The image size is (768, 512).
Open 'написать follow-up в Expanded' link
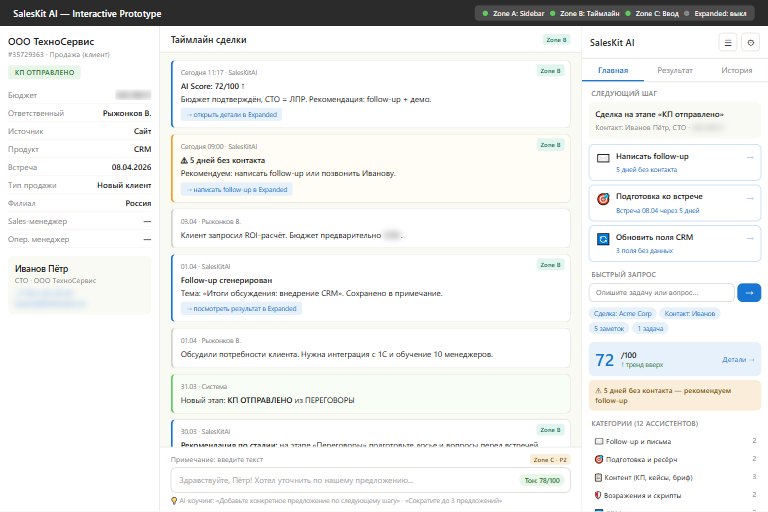(x=237, y=190)
